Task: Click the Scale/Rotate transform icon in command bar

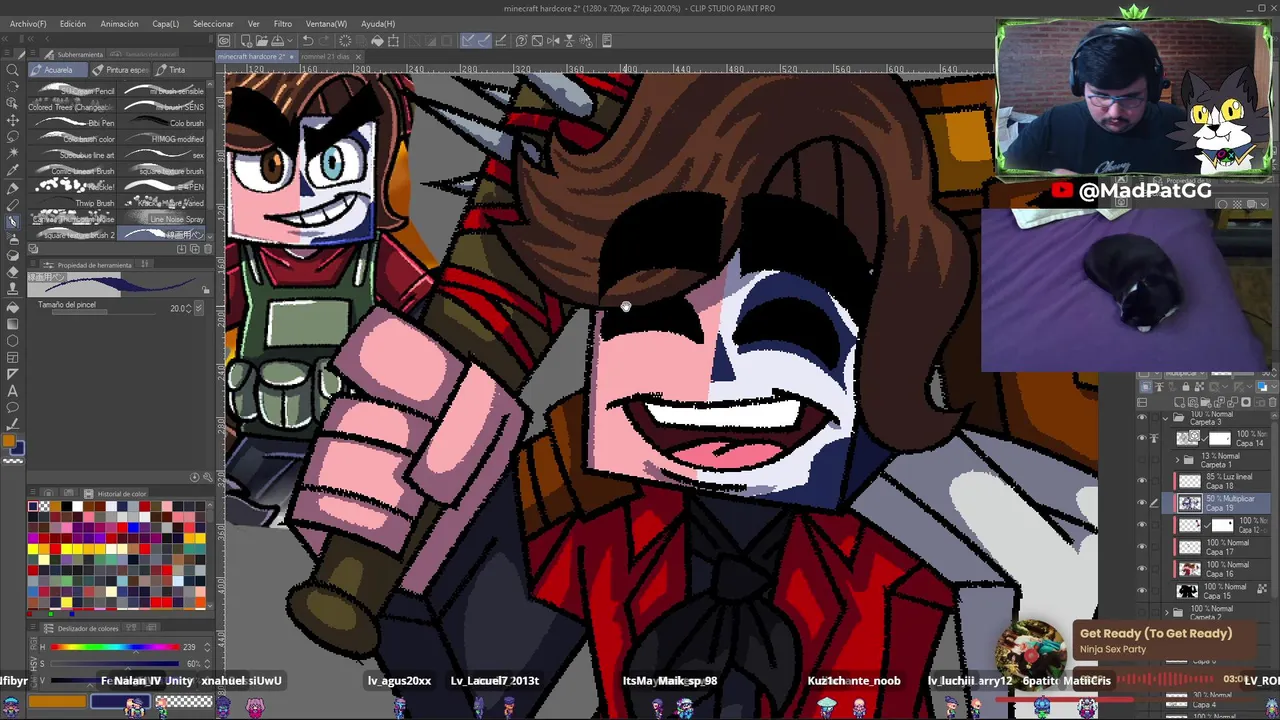Action: tap(393, 41)
